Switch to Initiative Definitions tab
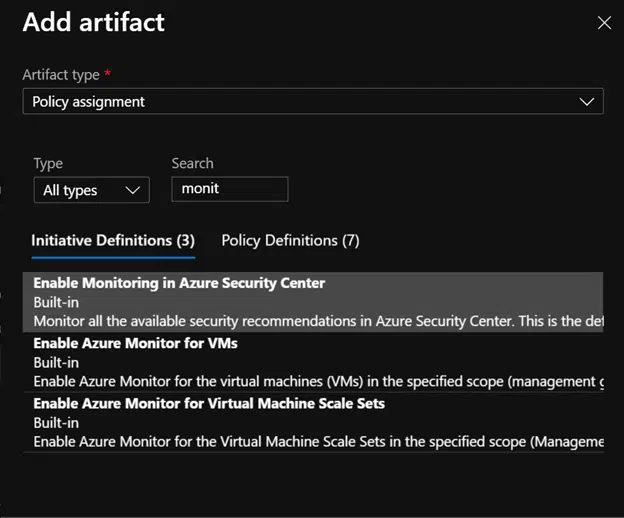The width and height of the screenshot is (624, 518). [113, 240]
